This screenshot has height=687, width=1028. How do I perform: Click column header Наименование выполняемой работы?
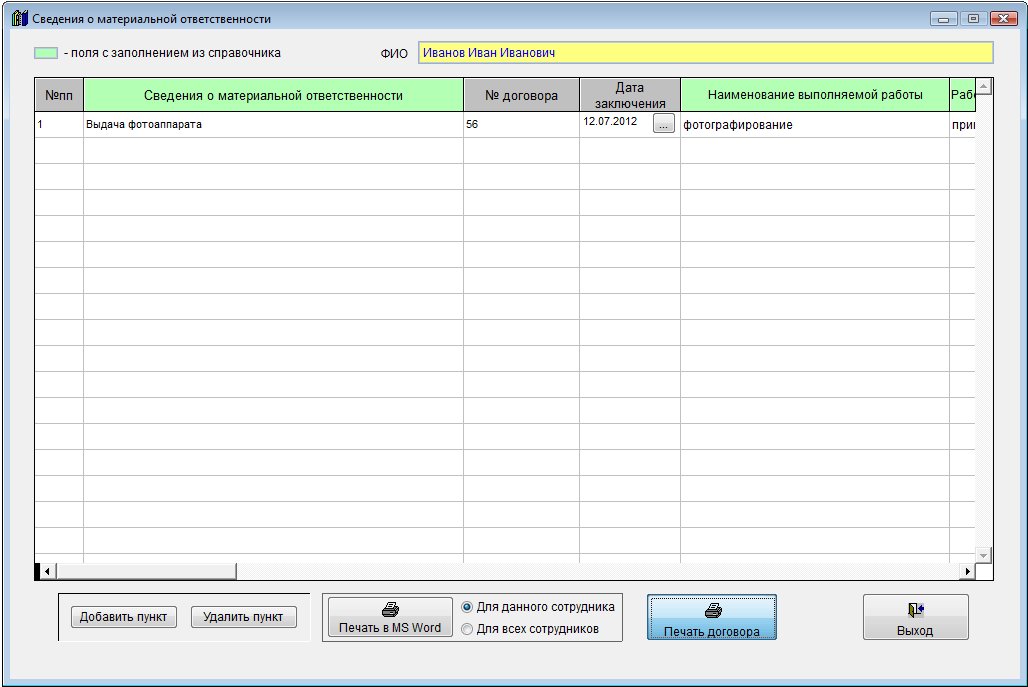click(x=815, y=96)
